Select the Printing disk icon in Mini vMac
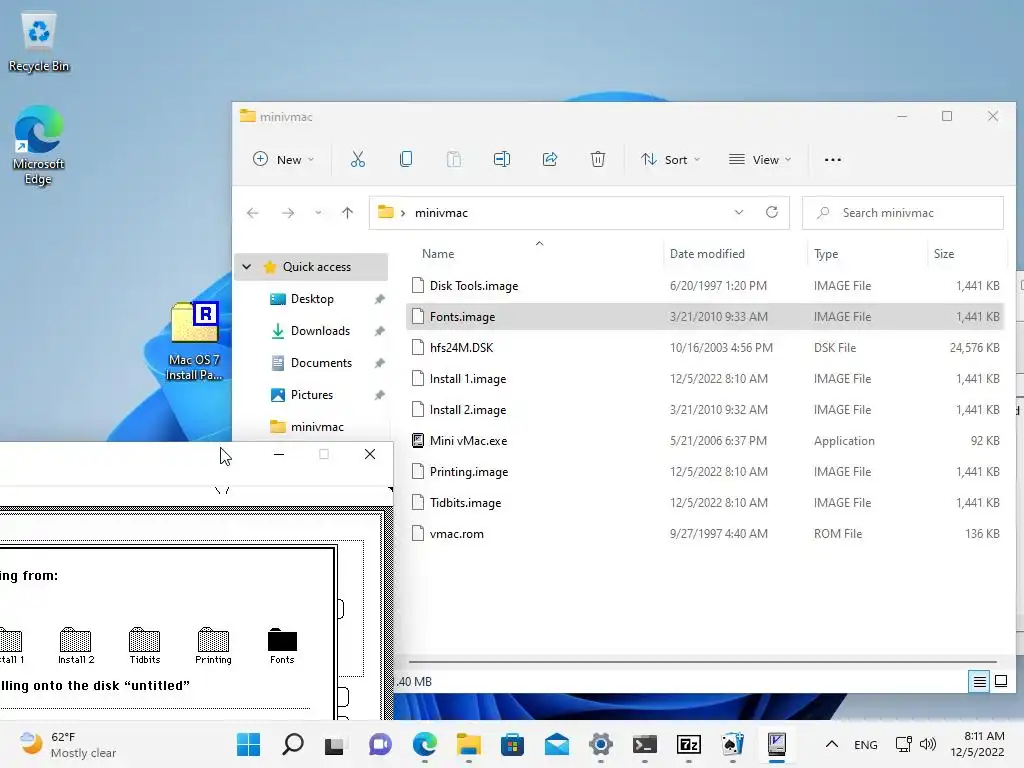This screenshot has height=768, width=1024. coord(213,647)
